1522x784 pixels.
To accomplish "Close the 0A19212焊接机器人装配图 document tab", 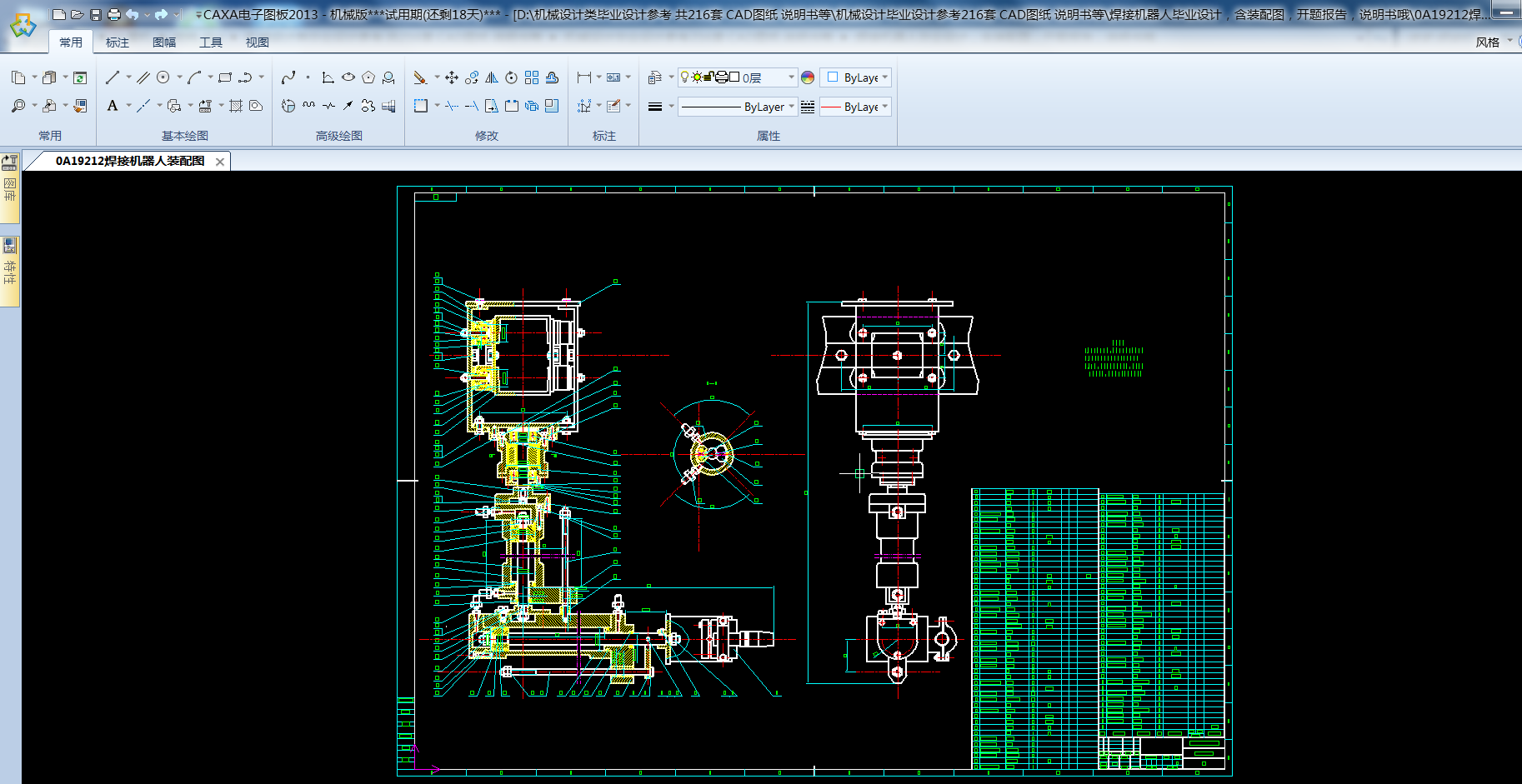I will (x=220, y=162).
